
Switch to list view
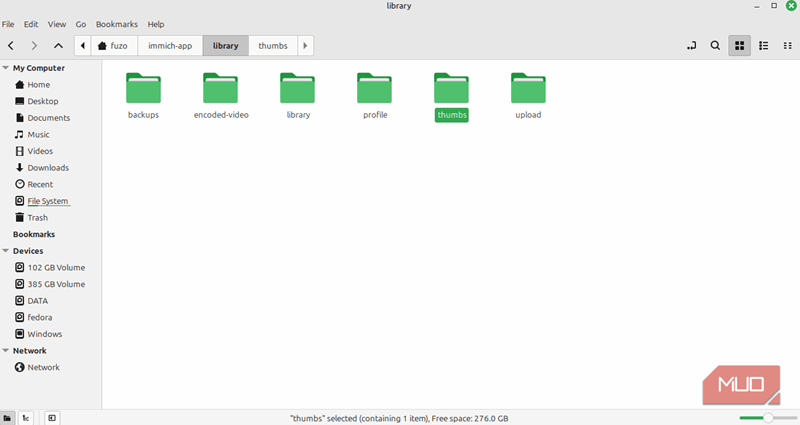click(764, 45)
